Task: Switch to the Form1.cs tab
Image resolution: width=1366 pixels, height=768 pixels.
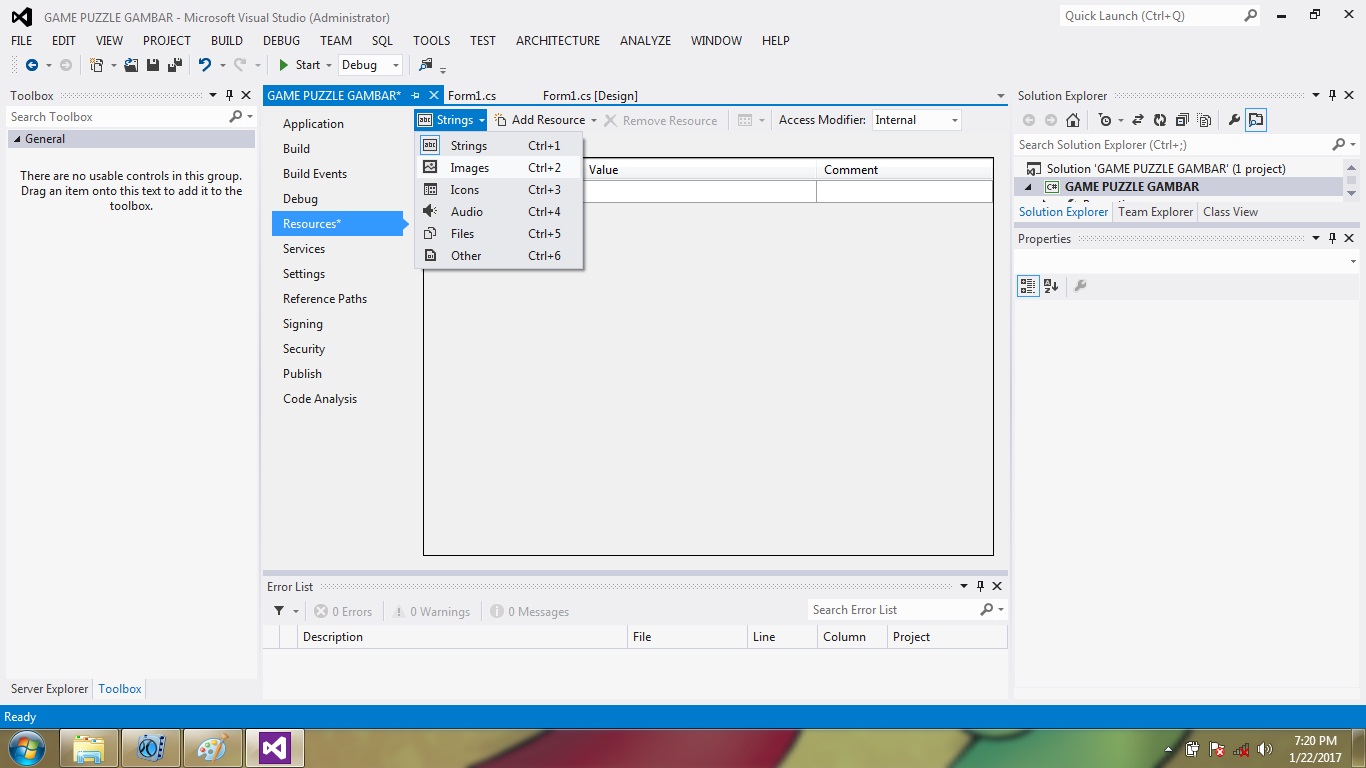Action: point(472,96)
